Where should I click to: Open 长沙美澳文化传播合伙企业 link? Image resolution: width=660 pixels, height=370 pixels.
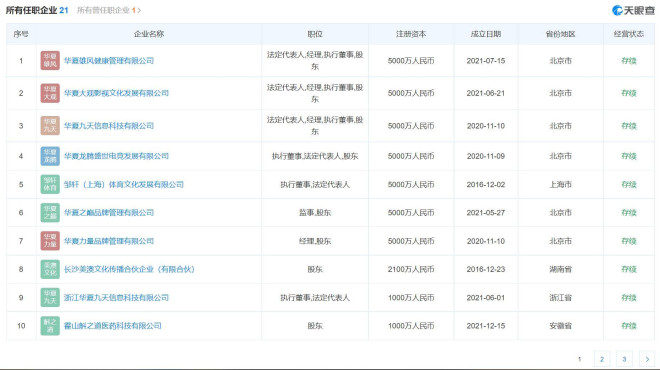click(x=129, y=269)
